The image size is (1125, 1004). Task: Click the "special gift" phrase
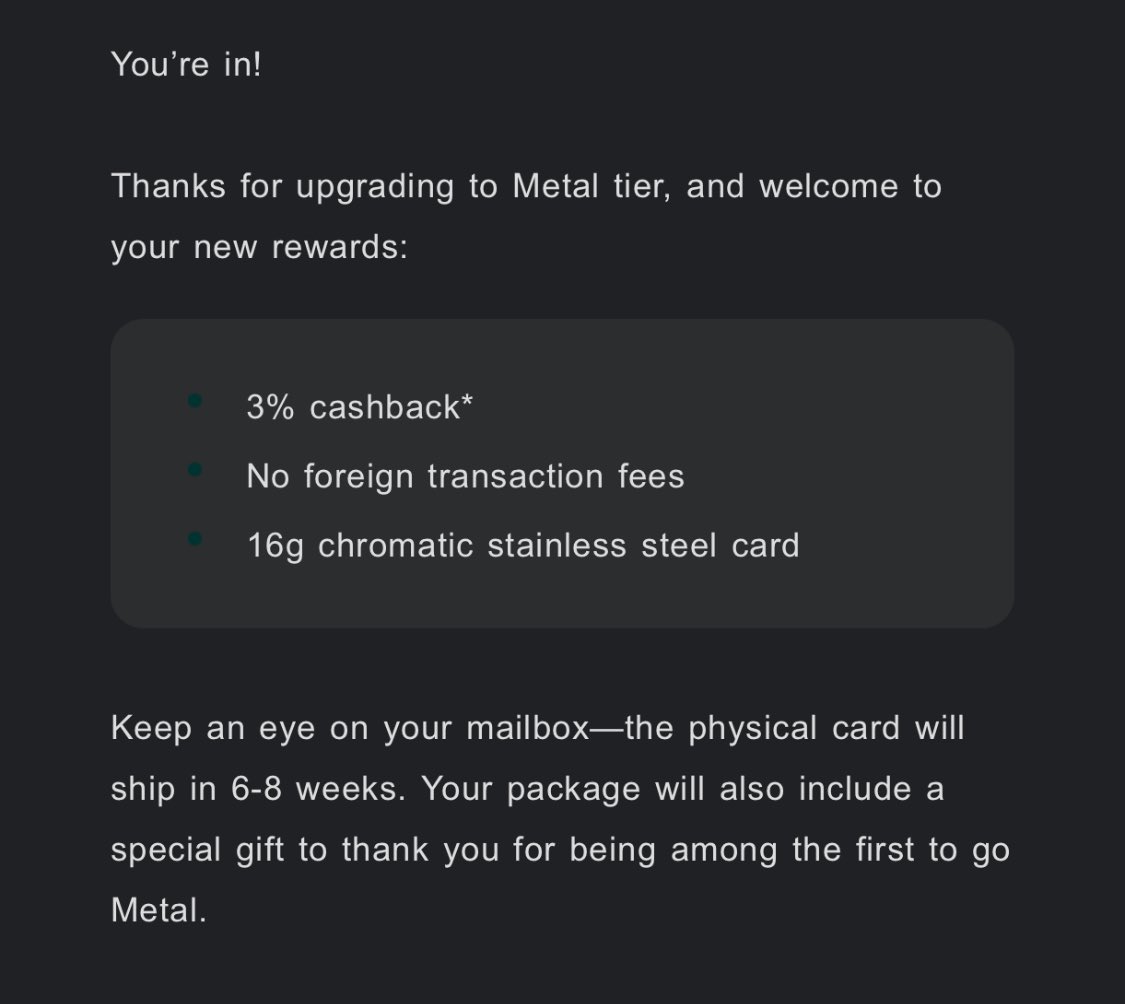pos(197,850)
